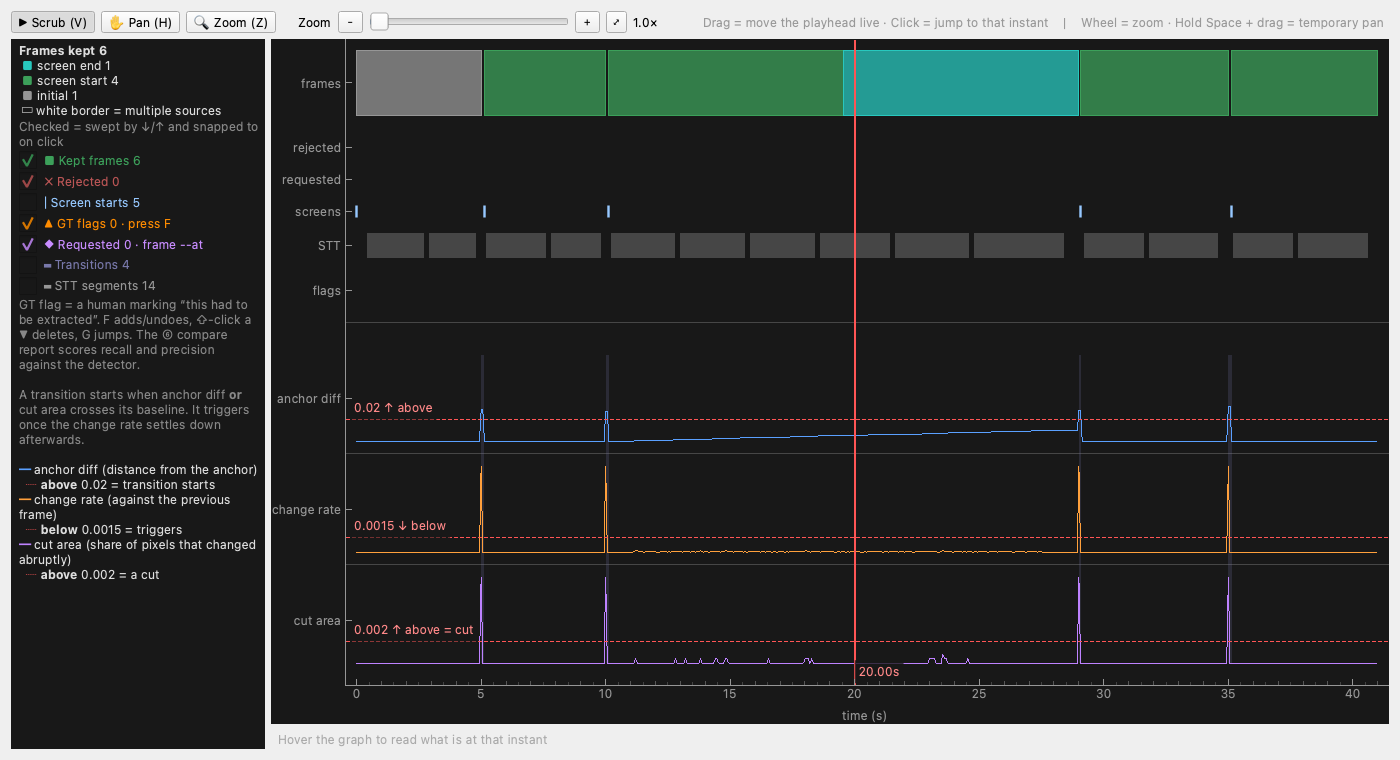Toggle the Requested 0 checkbox
Image resolution: width=1400 pixels, height=760 pixels.
pos(28,245)
